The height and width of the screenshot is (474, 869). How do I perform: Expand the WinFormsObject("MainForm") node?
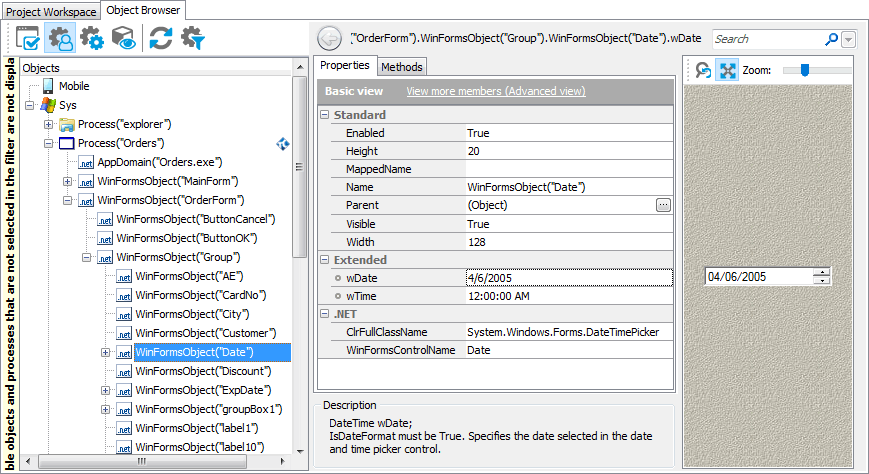pyautogui.click(x=68, y=181)
